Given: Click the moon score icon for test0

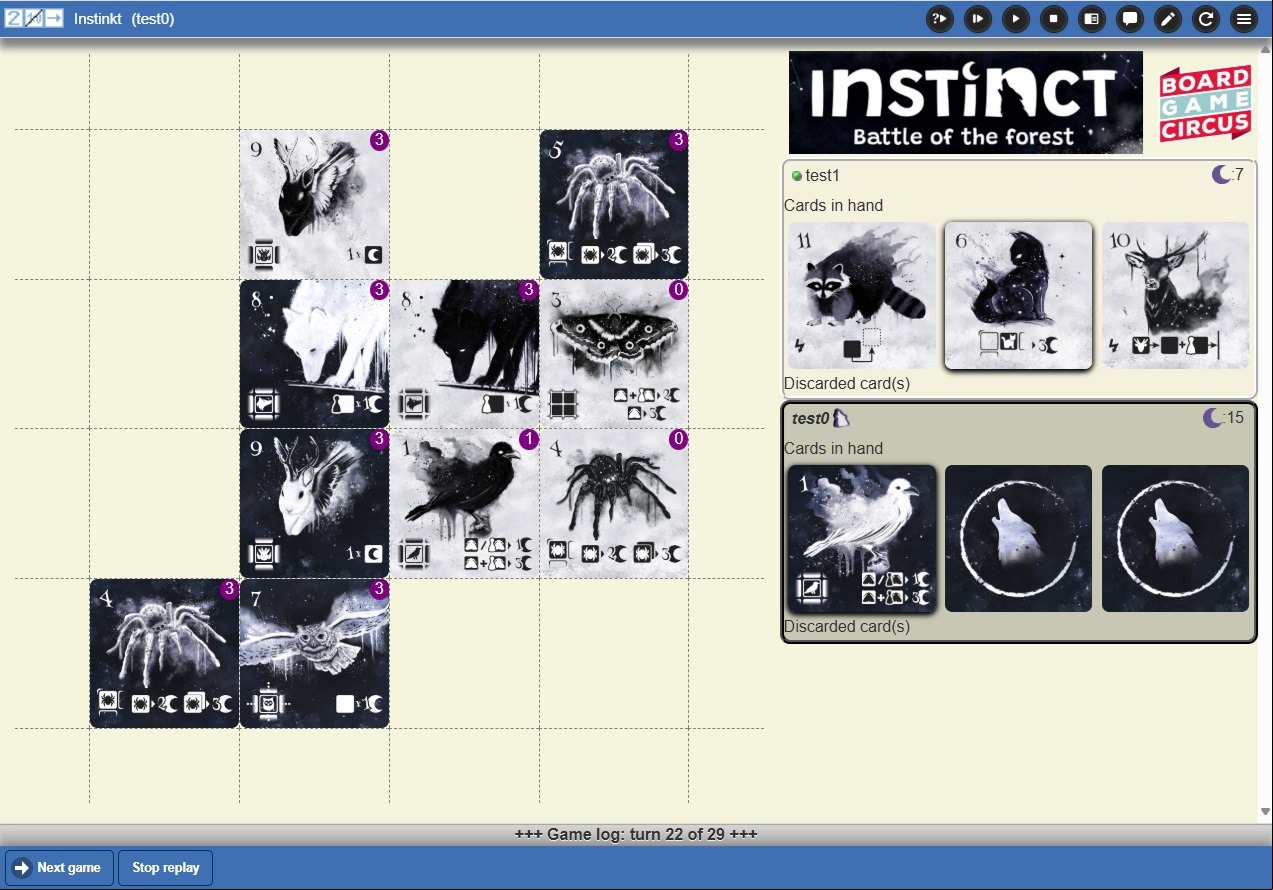Looking at the screenshot, I should 1214,418.
